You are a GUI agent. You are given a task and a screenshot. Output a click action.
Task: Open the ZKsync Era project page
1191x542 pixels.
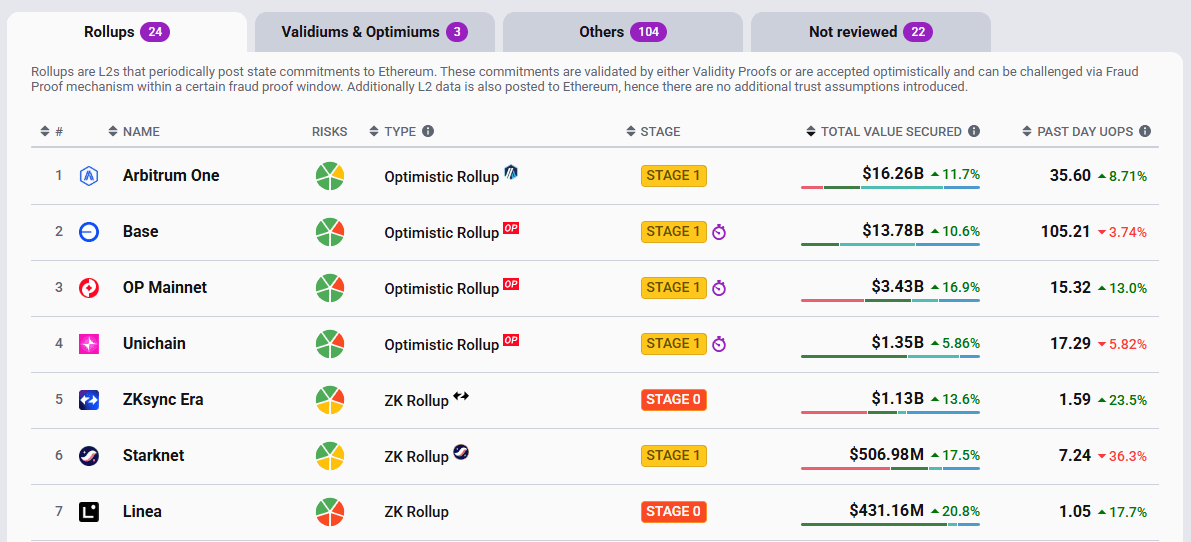[x=163, y=400]
